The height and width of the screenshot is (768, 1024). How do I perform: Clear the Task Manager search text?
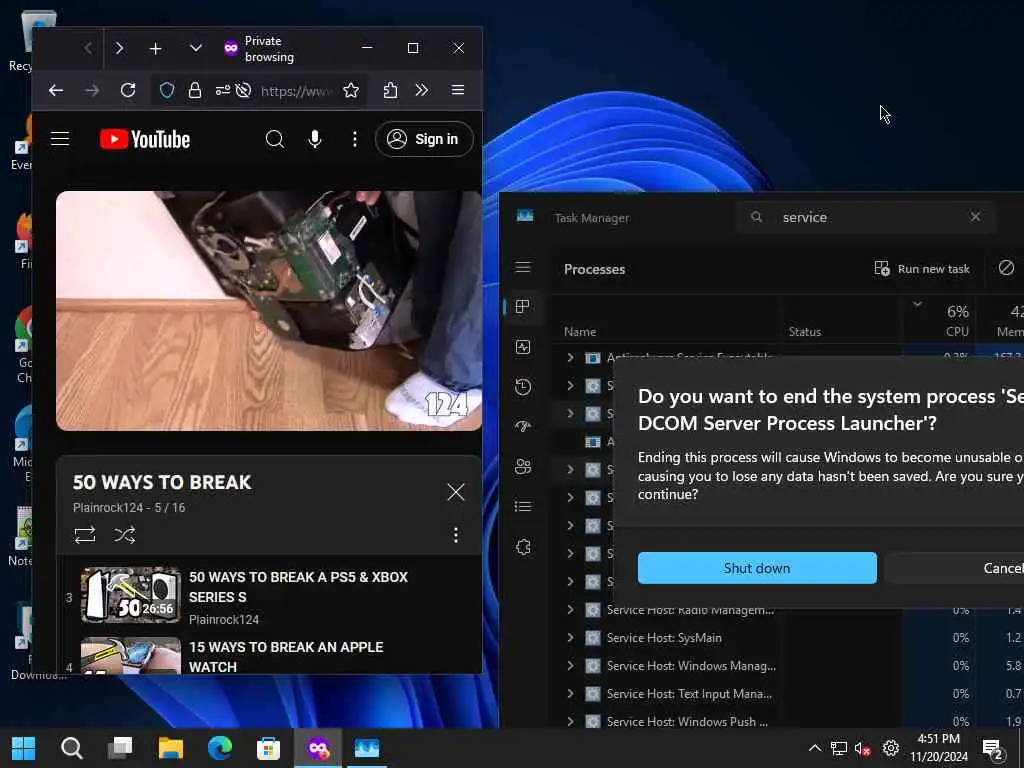pos(975,217)
